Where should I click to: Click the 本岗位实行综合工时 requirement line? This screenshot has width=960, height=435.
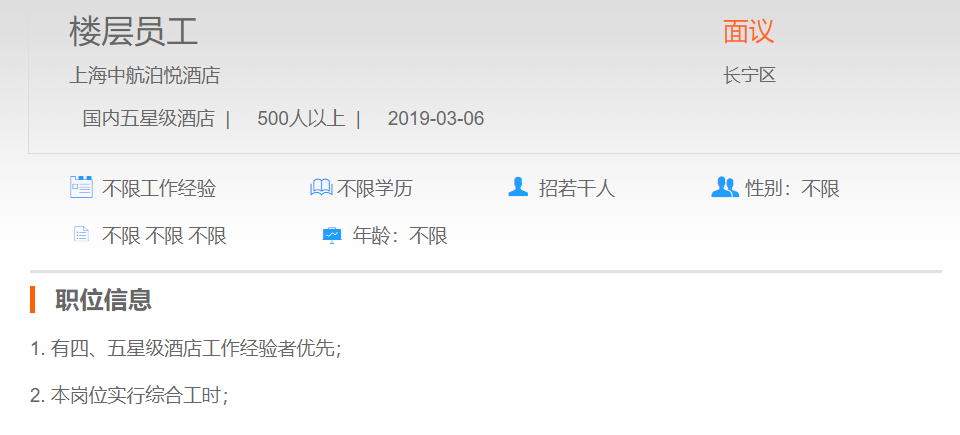point(129,396)
